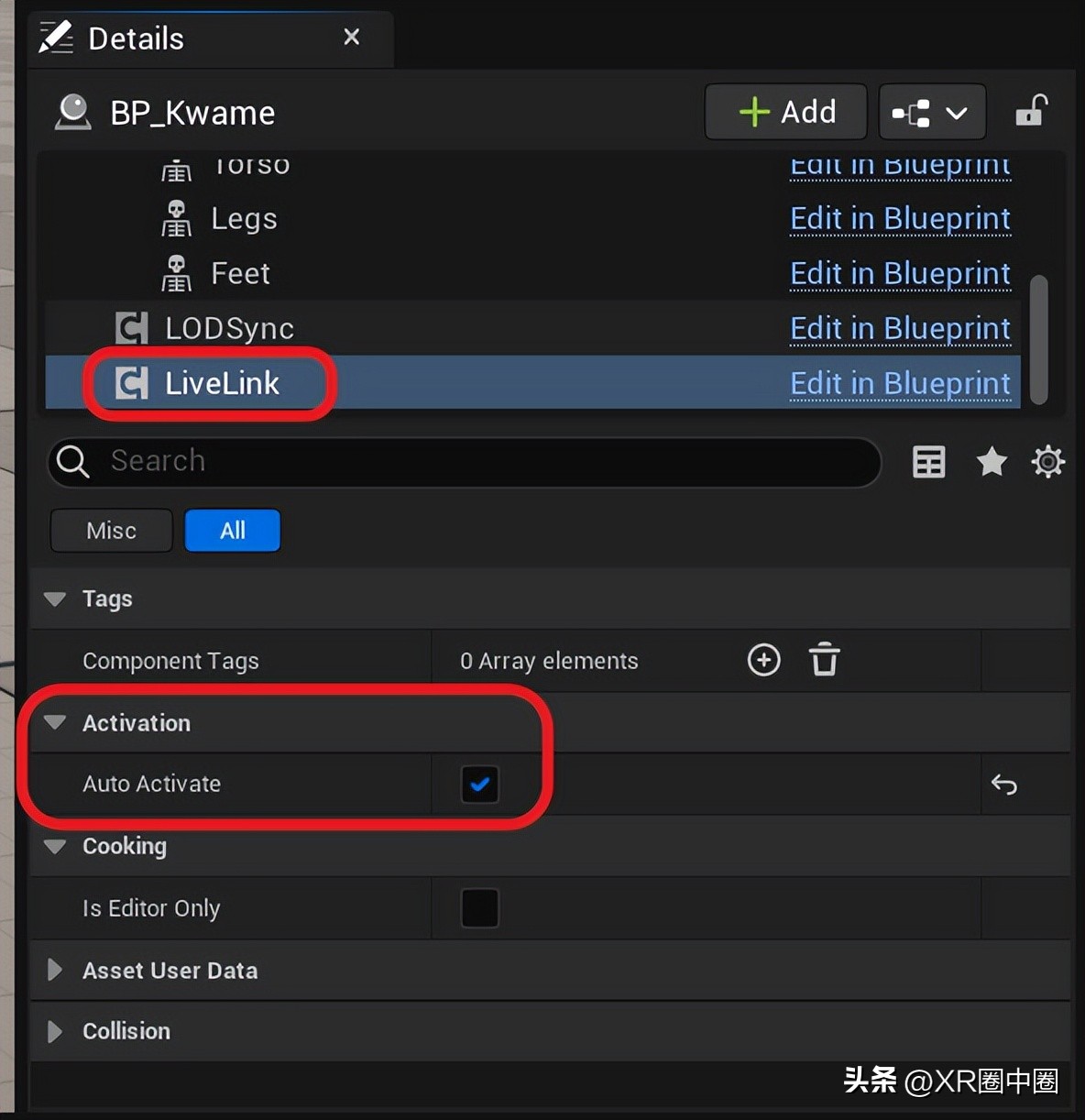The height and width of the screenshot is (1120, 1085).
Task: Close the Details panel tab
Action: click(351, 37)
